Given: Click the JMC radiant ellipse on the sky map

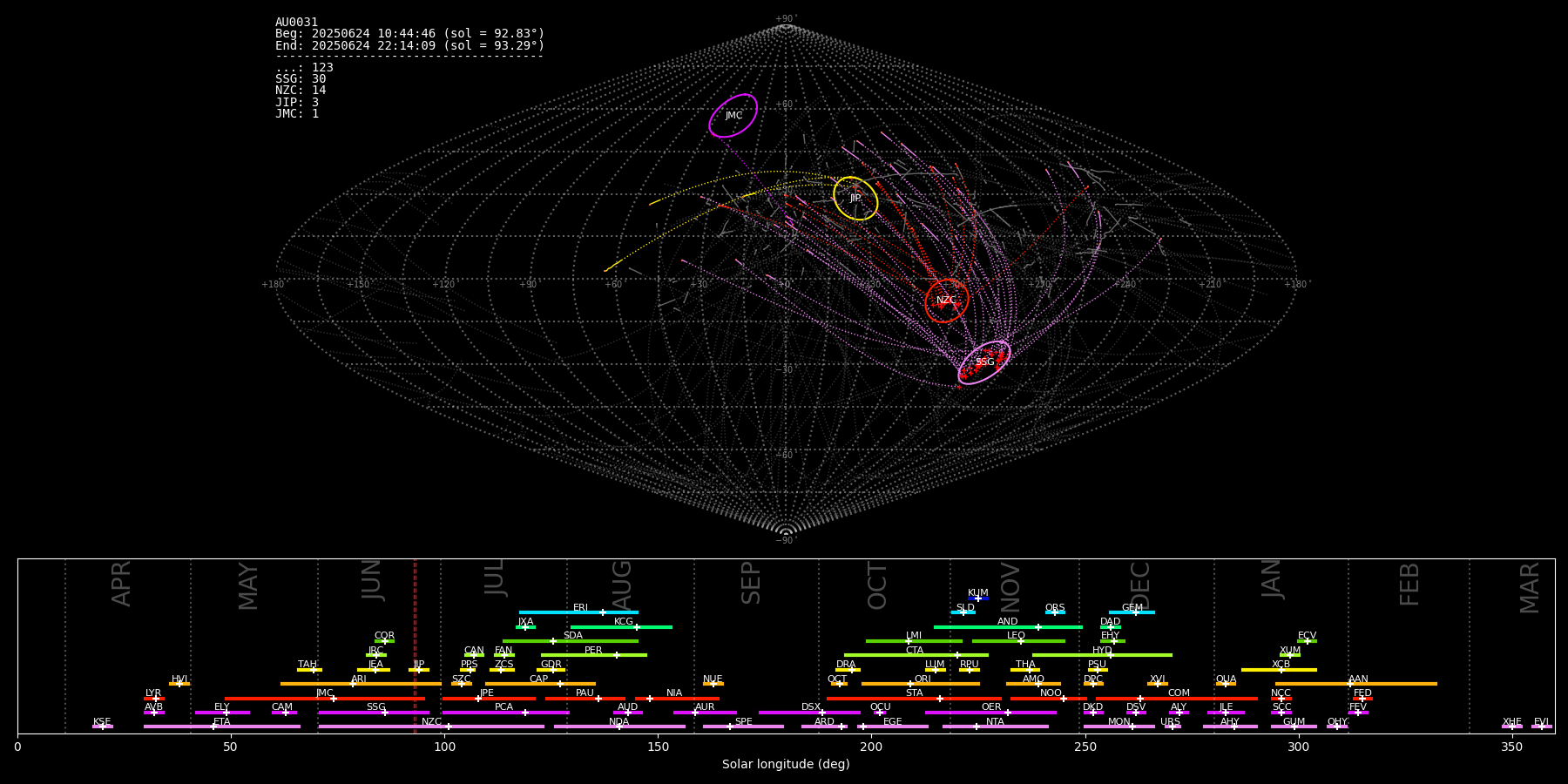Looking at the screenshot, I should point(733,116).
